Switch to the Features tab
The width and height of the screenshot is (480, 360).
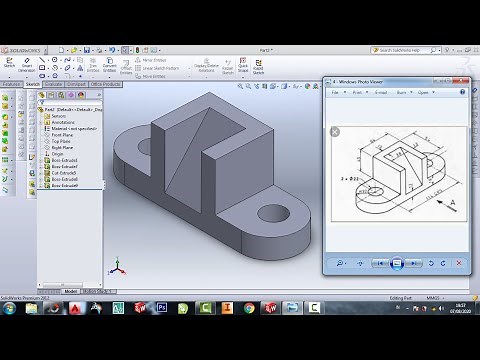pyautogui.click(x=12, y=84)
